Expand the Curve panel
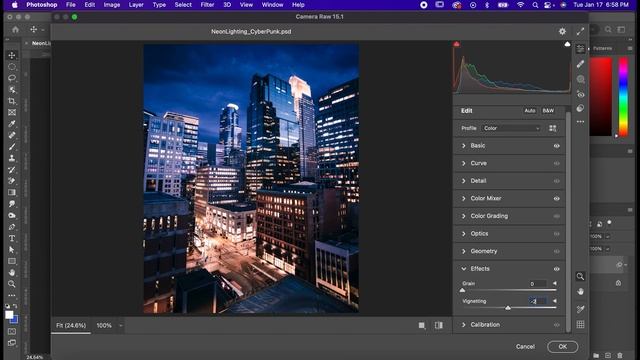640x360 pixels. [464, 163]
